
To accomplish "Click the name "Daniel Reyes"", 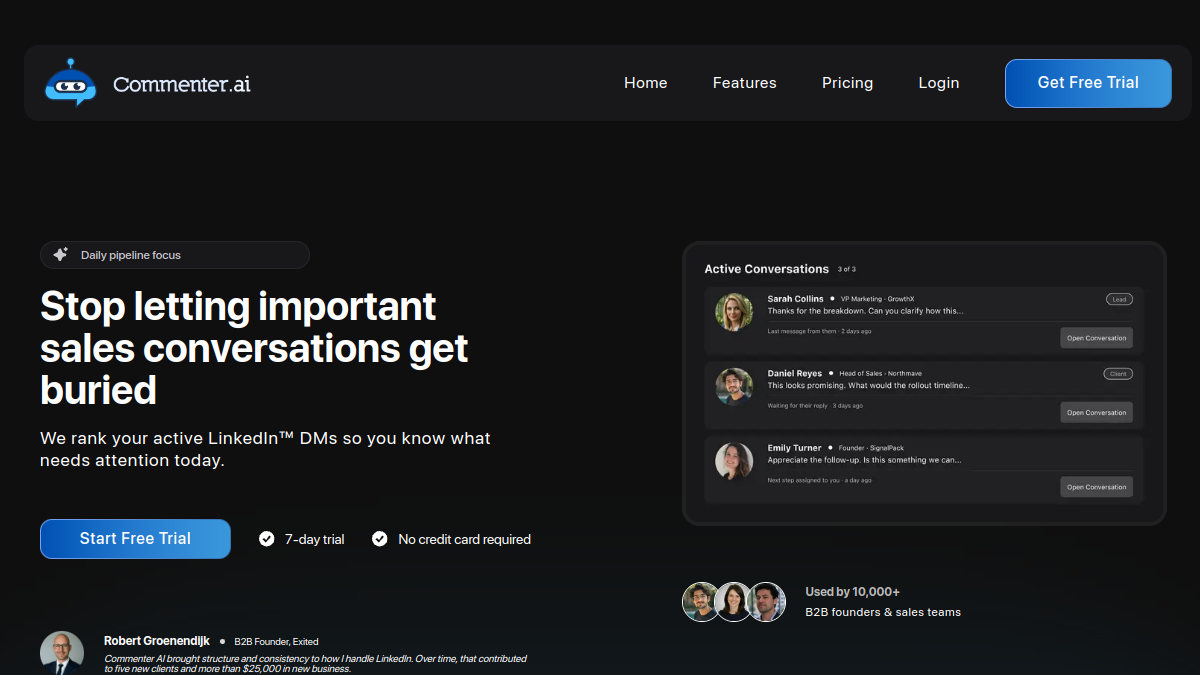I will (795, 374).
